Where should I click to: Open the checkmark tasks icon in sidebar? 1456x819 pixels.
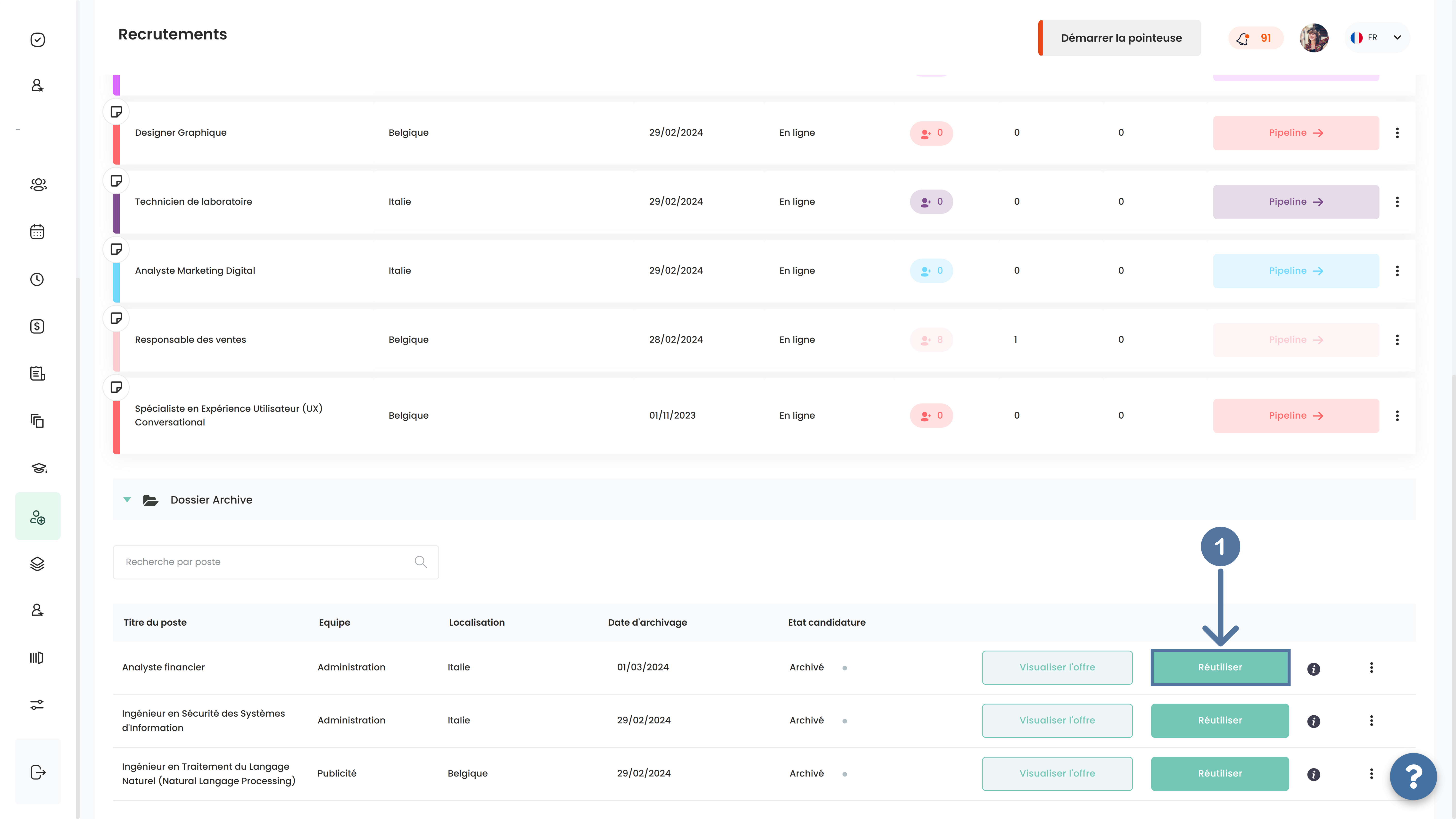pos(37,40)
